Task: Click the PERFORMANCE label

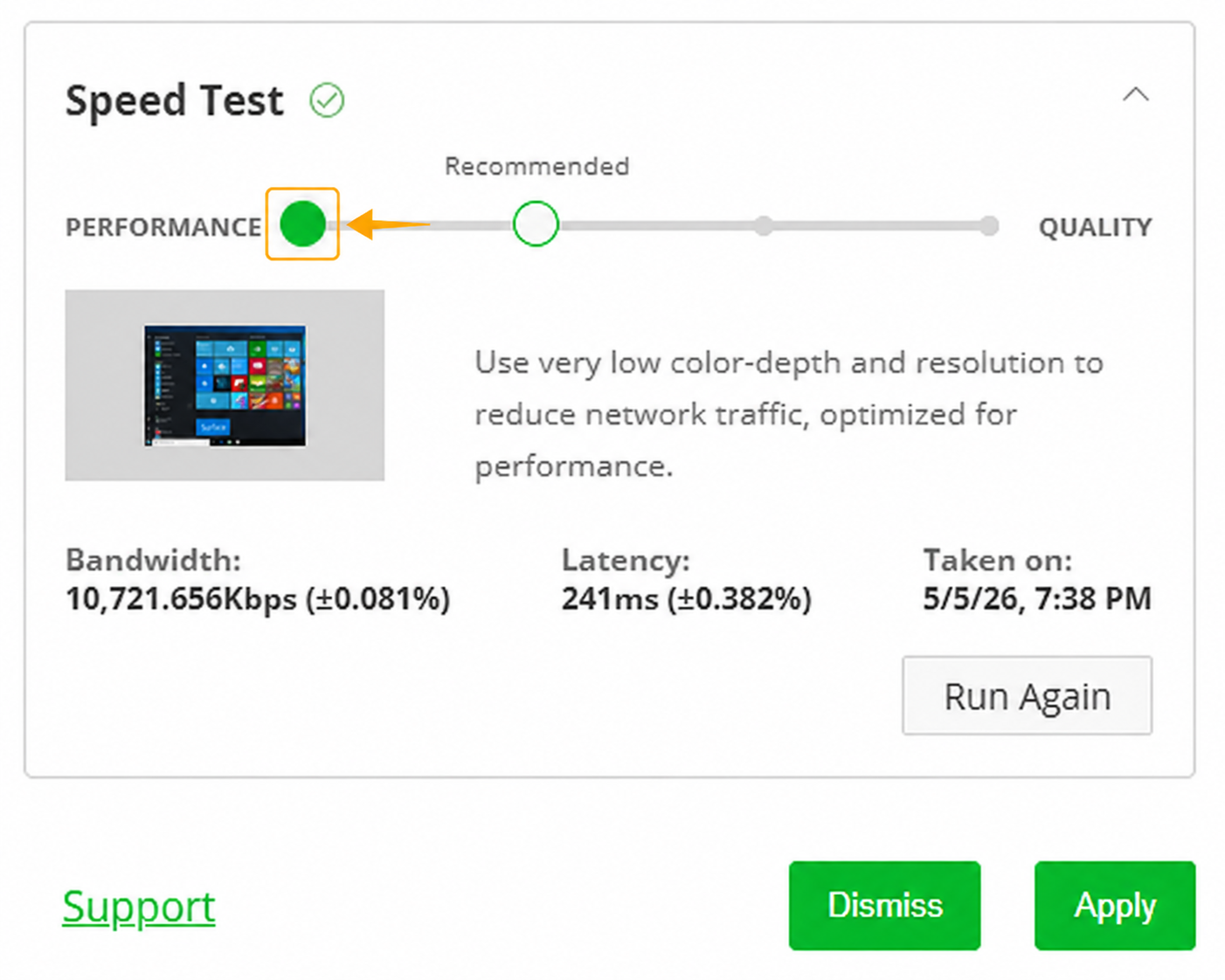Action: [x=163, y=227]
